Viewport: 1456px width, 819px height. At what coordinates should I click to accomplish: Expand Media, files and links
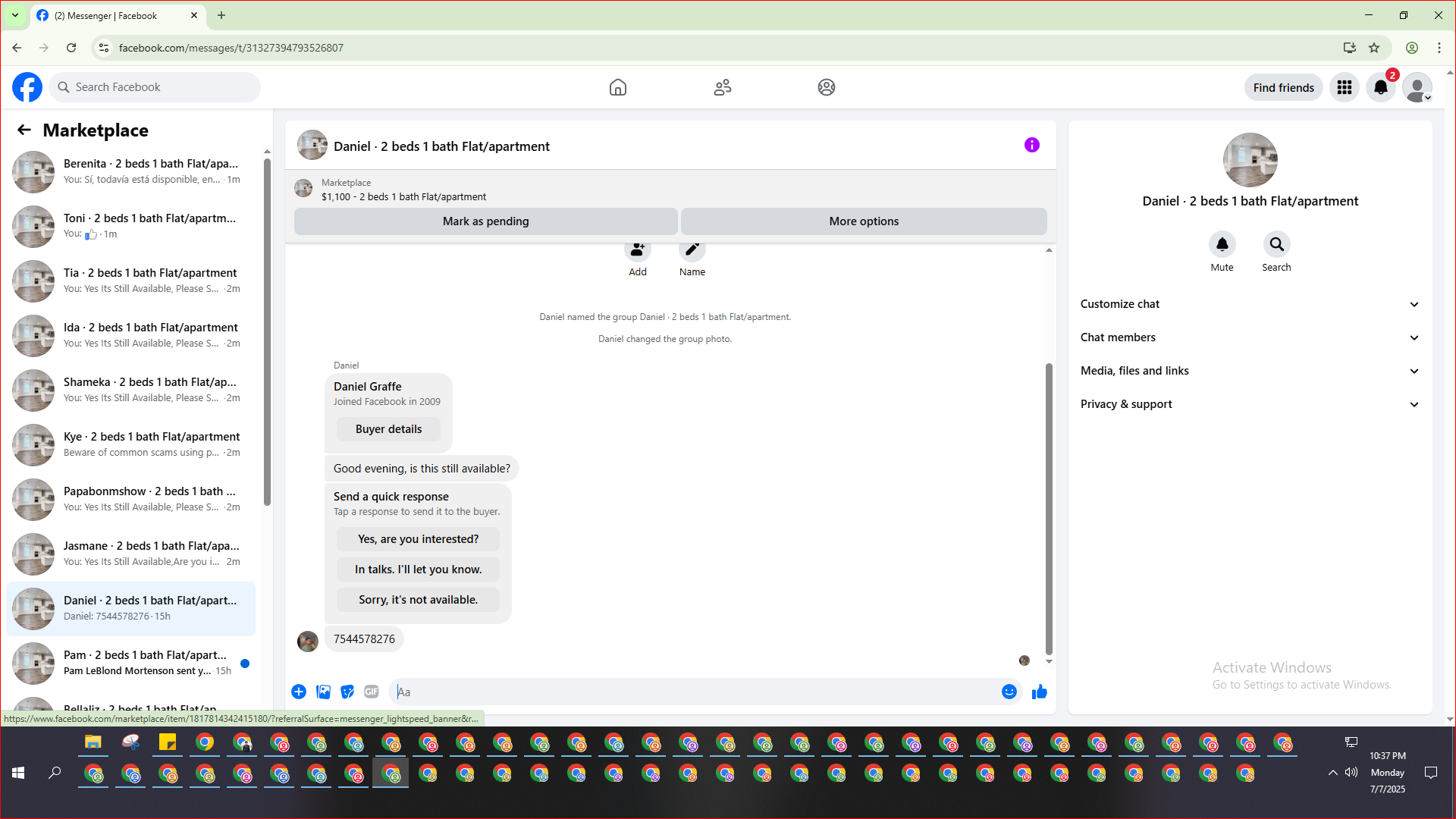click(x=1249, y=371)
